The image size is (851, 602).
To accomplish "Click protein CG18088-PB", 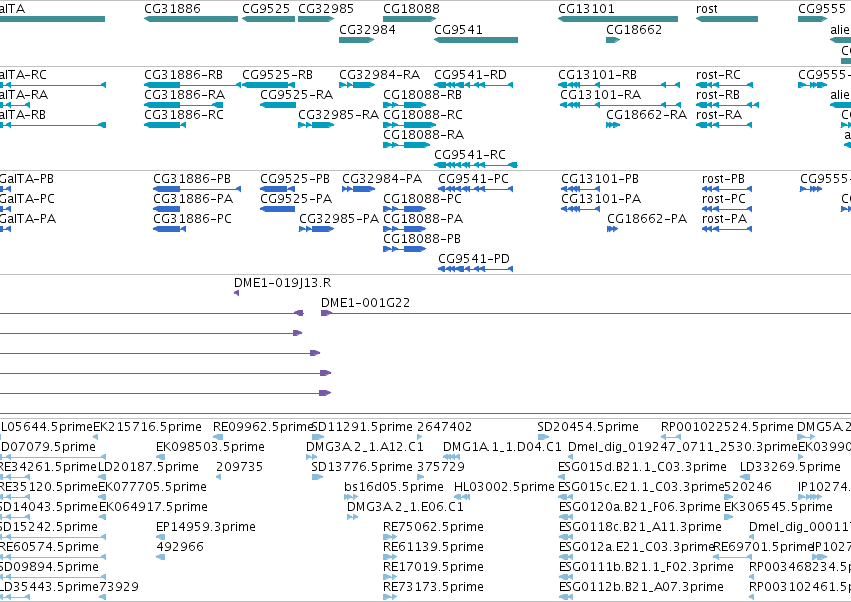I will tap(404, 249).
